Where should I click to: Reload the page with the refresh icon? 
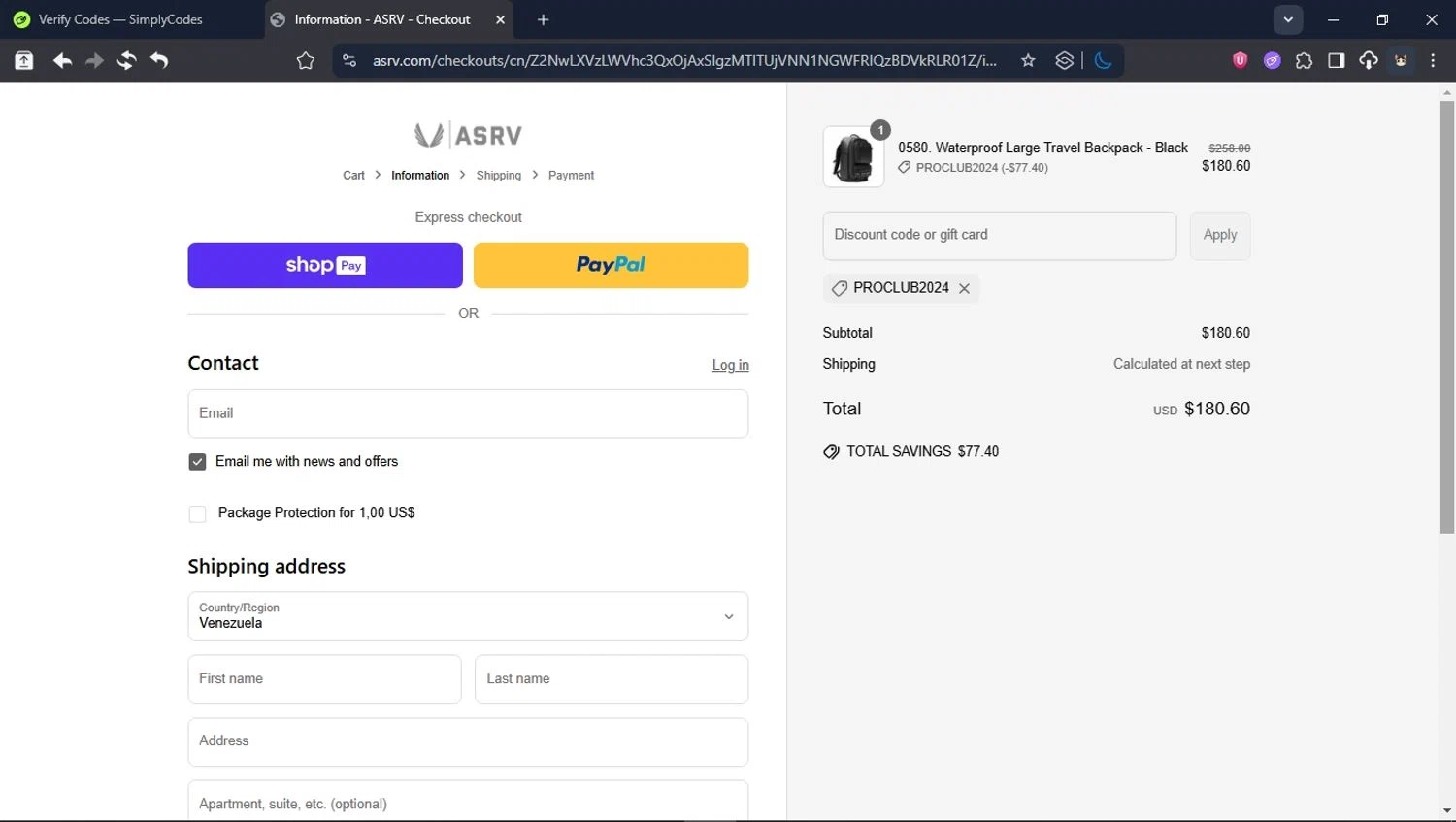click(126, 61)
